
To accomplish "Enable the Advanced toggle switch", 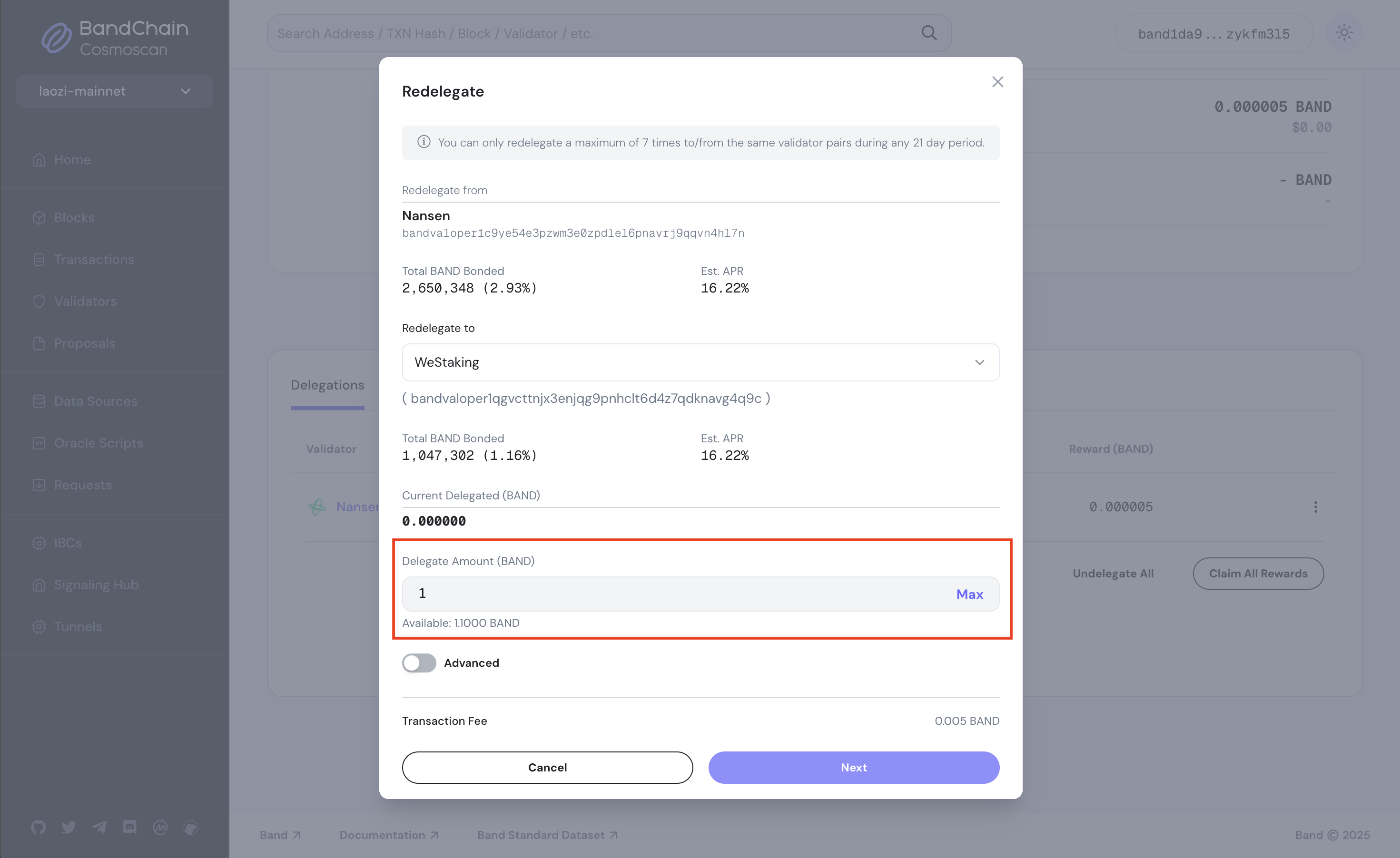I will pos(419,663).
